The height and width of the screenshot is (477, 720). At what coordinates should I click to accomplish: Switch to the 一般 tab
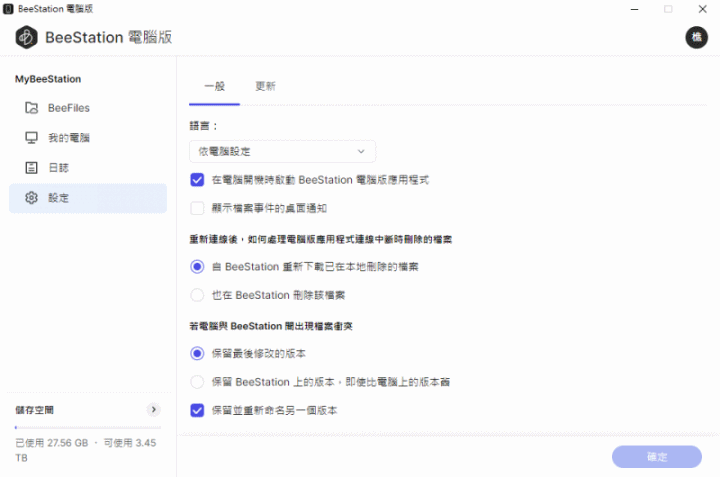[x=214, y=86]
